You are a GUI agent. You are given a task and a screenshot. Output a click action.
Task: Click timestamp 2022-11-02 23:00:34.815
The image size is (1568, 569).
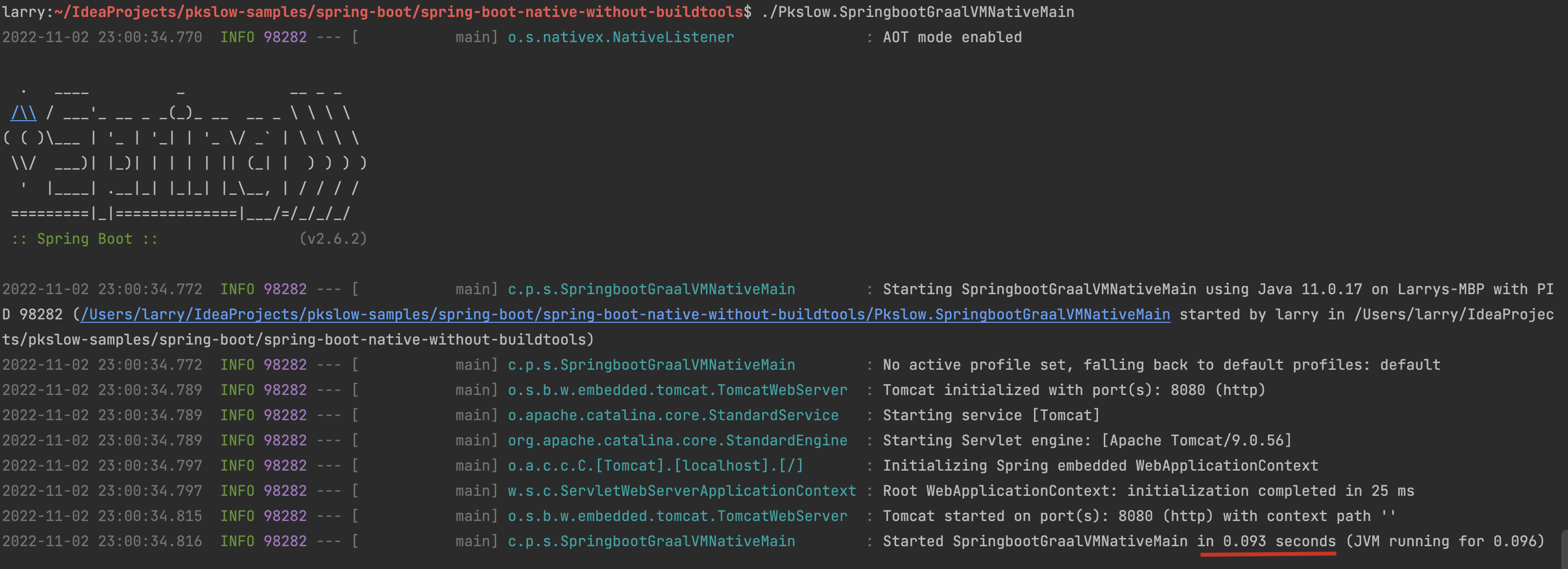click(x=102, y=516)
